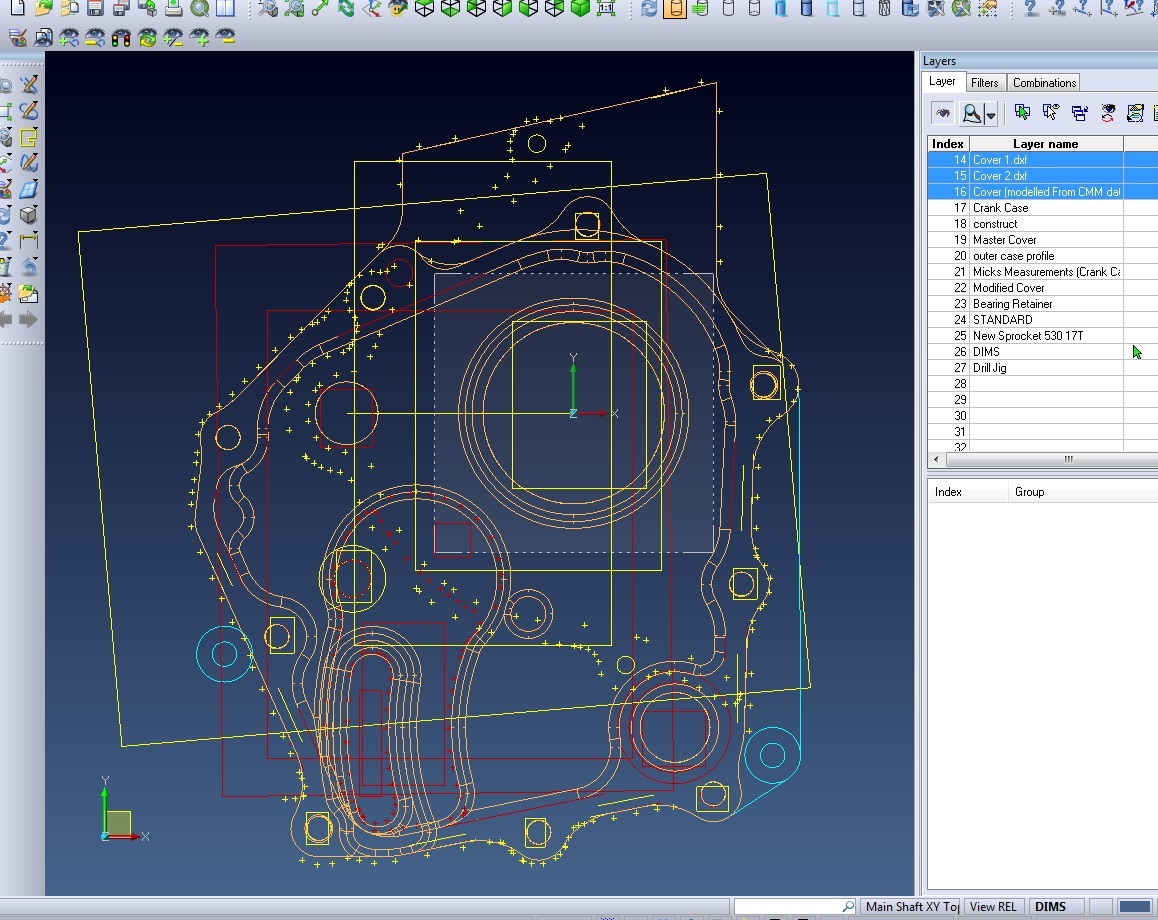Click the Save floppy disk icon
Viewport: 1158px width, 920px height.
tap(95, 9)
